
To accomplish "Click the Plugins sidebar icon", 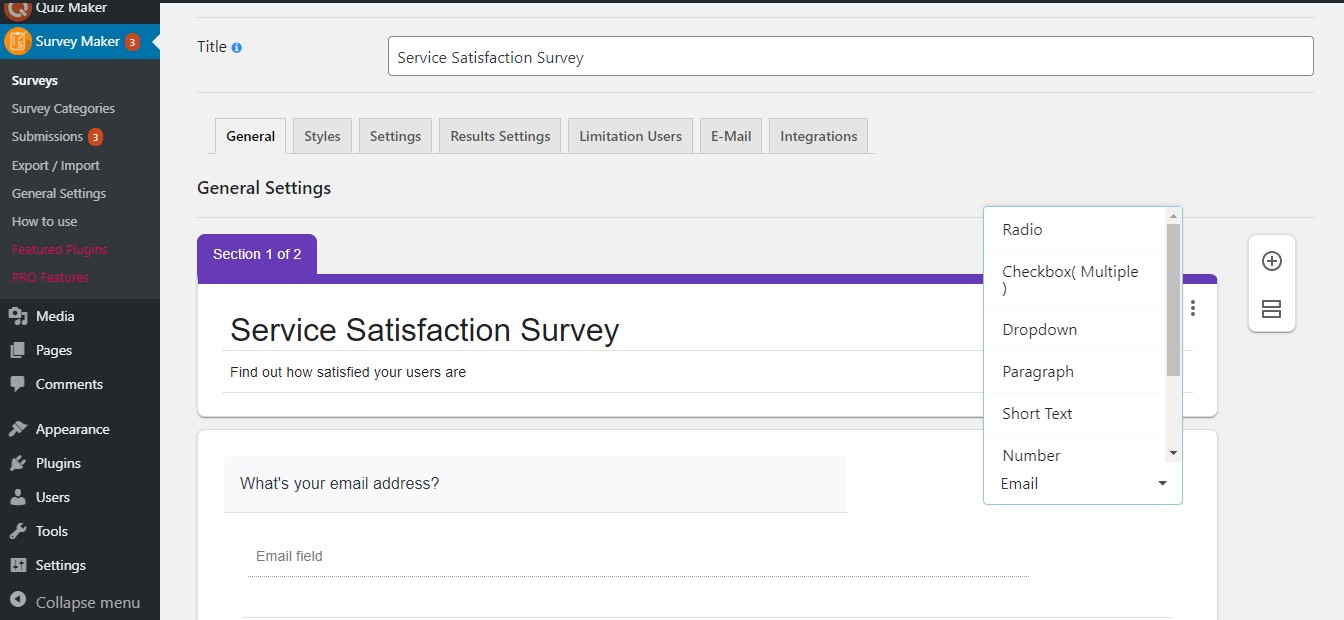I will pos(18,463).
